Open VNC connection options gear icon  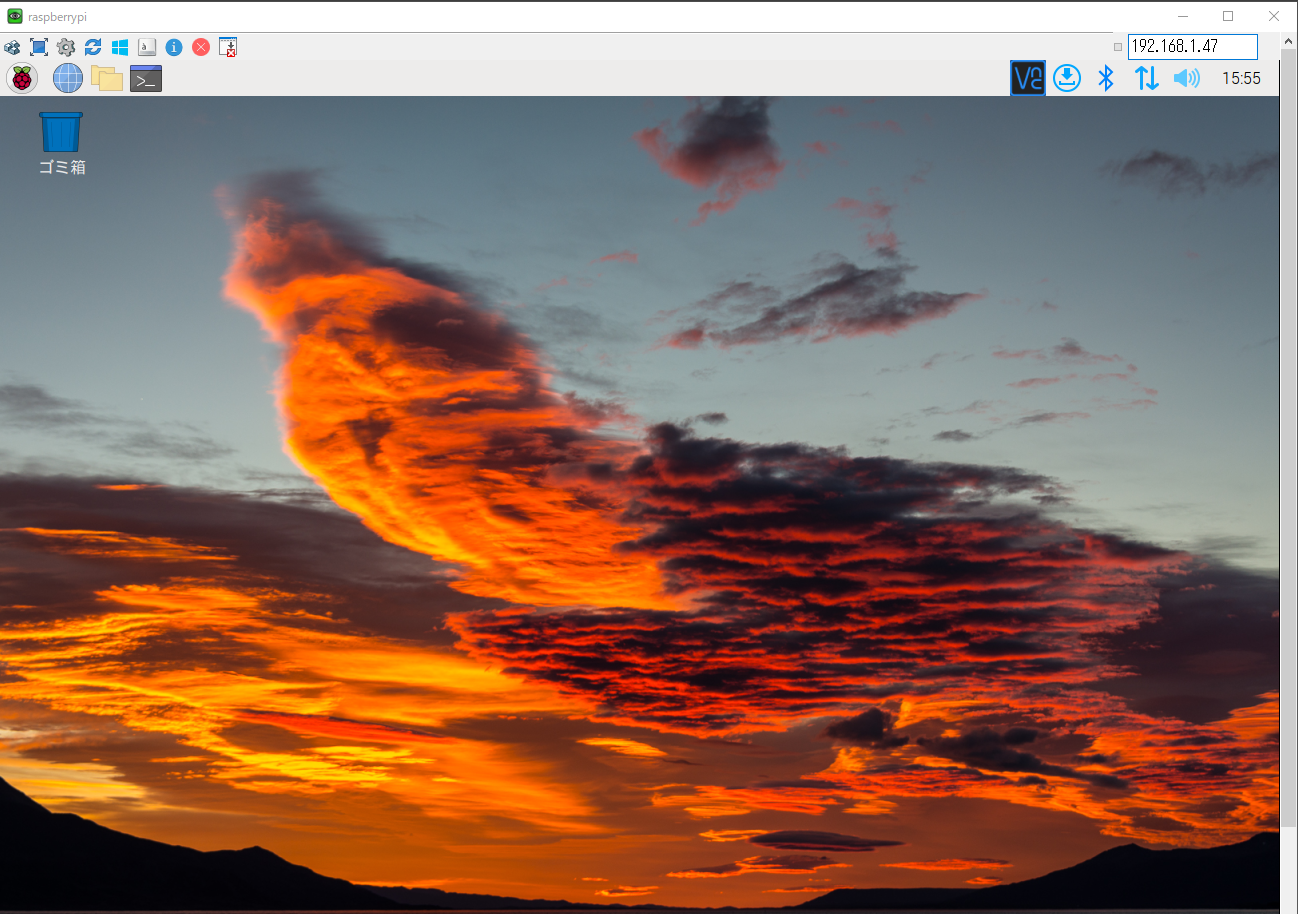coord(66,47)
